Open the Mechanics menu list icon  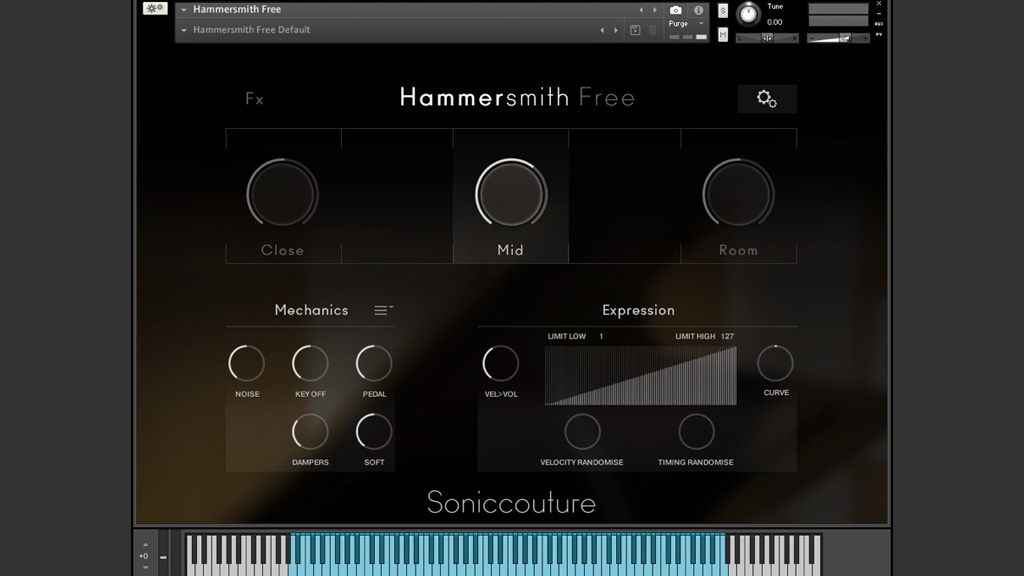pos(383,310)
